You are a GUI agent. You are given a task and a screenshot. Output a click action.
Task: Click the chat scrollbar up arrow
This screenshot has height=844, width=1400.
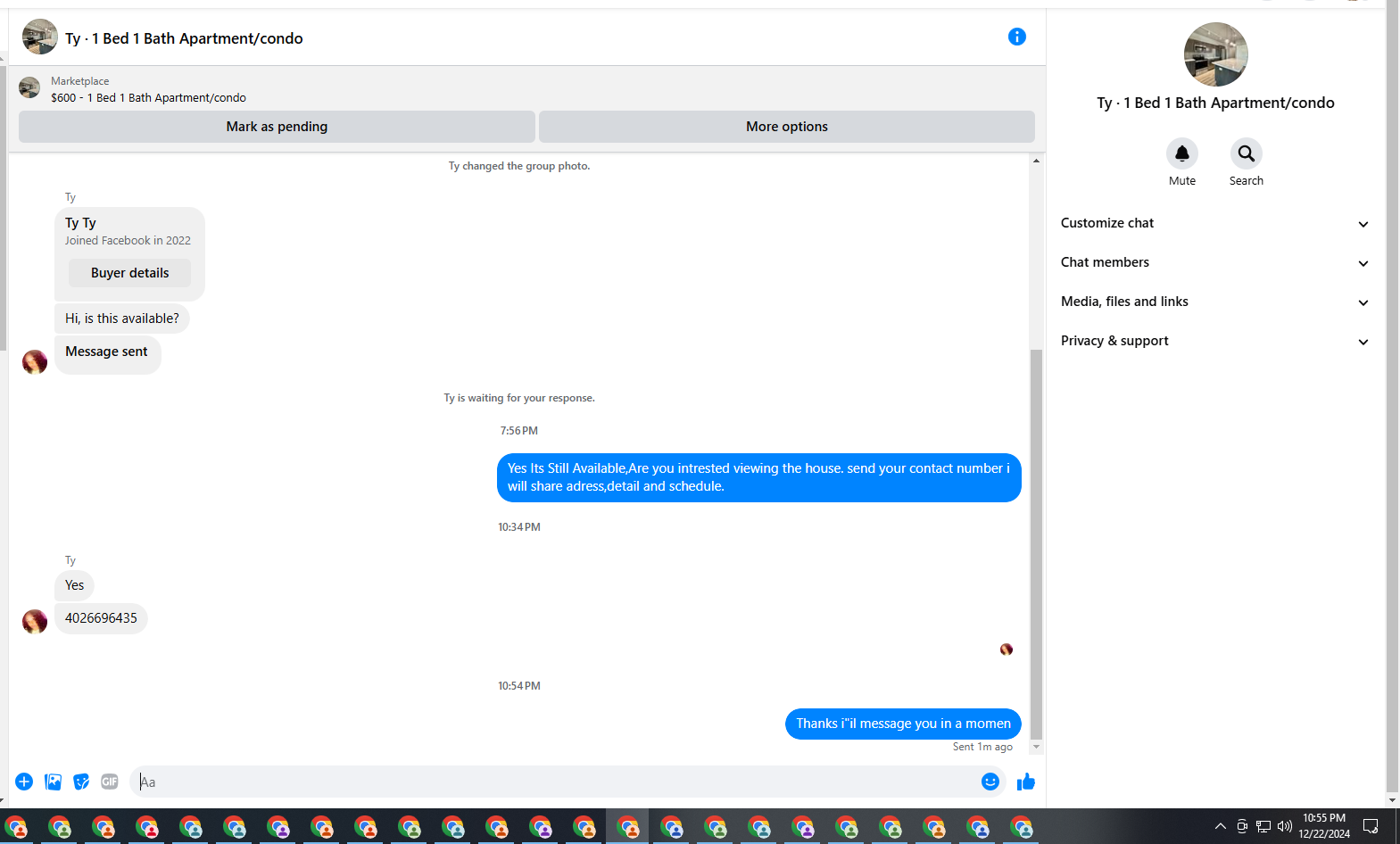pyautogui.click(x=1036, y=161)
